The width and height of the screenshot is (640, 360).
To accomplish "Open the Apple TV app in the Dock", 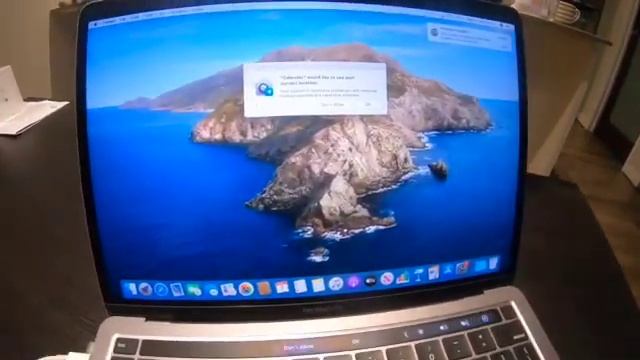I will click(370, 281).
